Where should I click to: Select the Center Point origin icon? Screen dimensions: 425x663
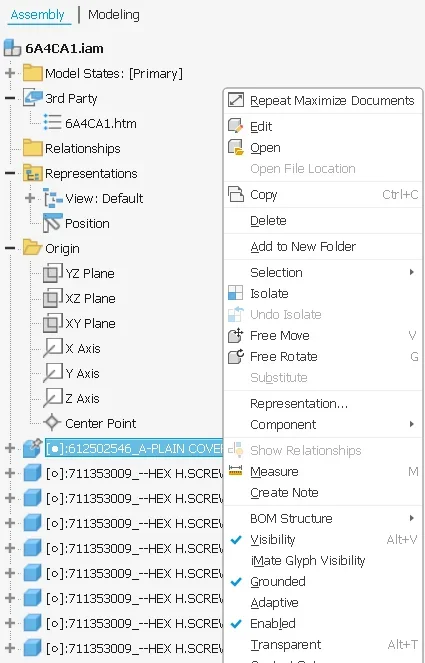(x=52, y=423)
